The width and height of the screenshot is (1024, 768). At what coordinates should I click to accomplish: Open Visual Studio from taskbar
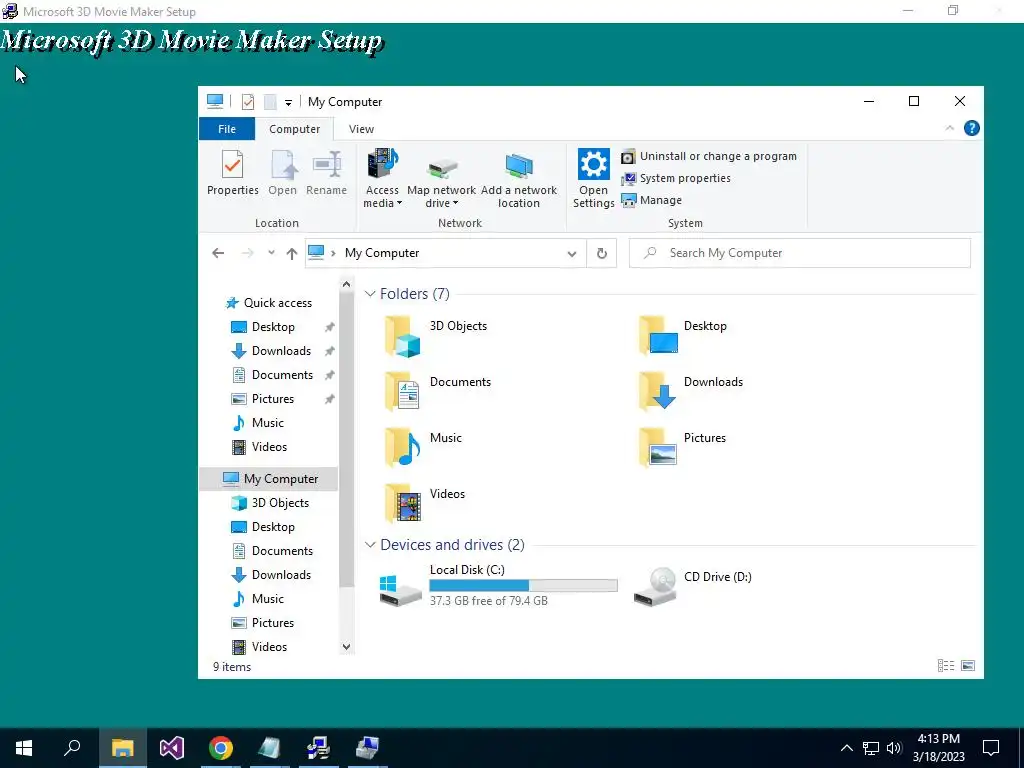click(172, 748)
